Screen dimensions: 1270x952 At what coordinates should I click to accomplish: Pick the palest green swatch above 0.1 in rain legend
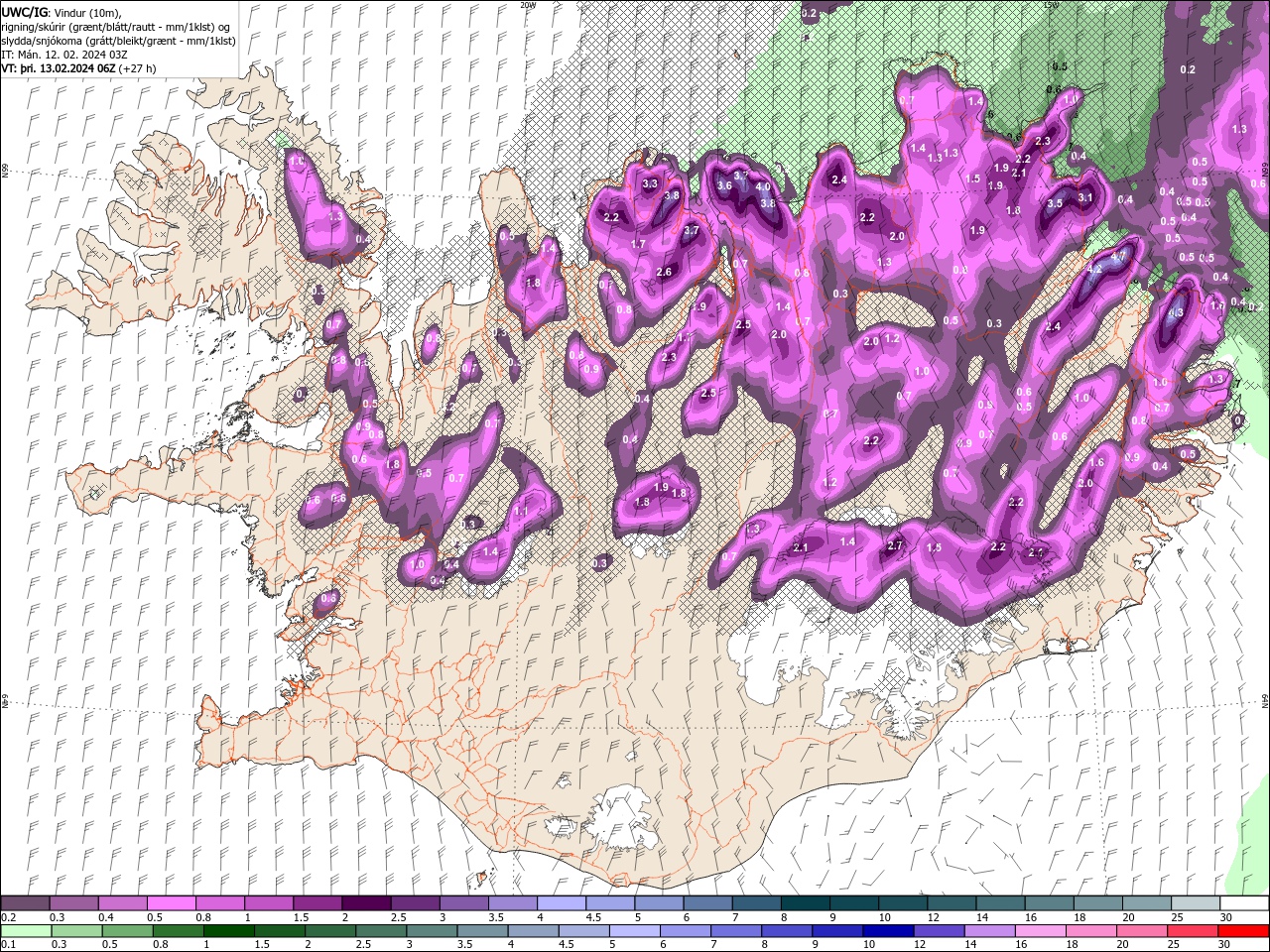pyautogui.click(x=26, y=931)
